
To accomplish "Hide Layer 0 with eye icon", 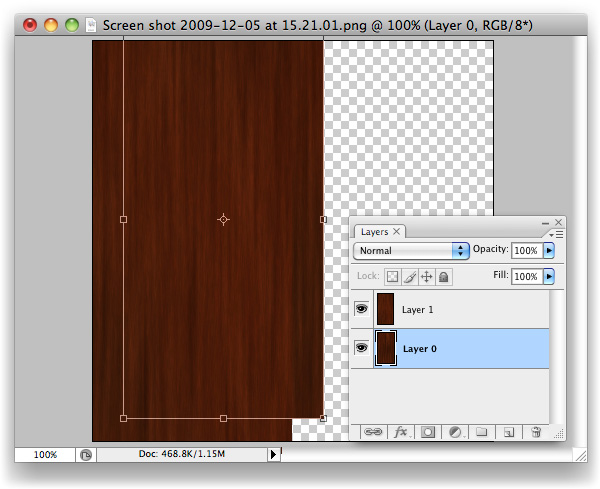I will 361,348.
